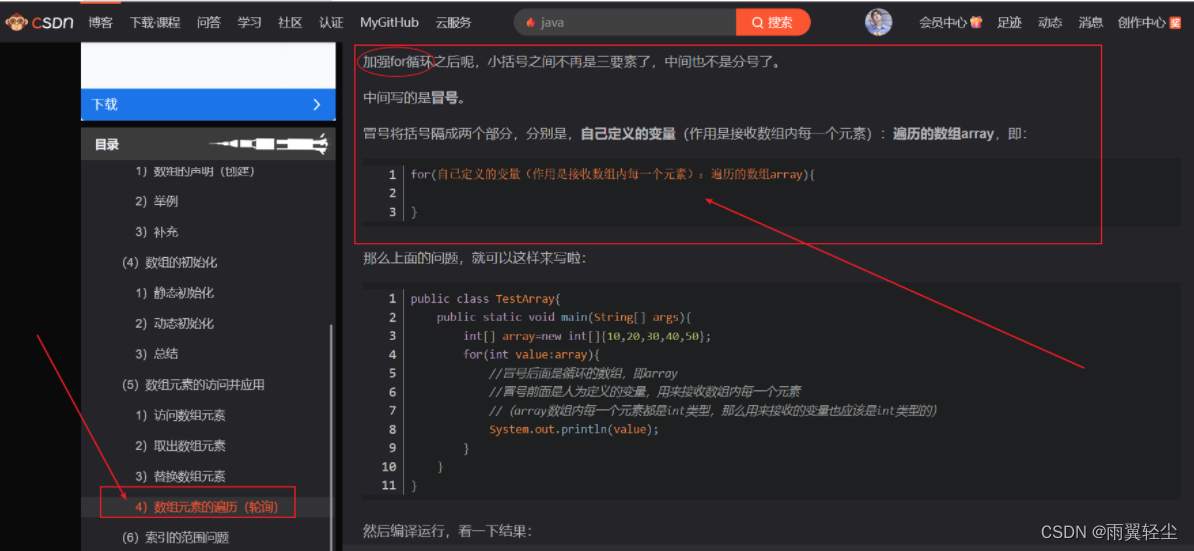The width and height of the screenshot is (1194, 551).
Task: Jump to (4) 数组的初始化 section
Action: pos(170,263)
